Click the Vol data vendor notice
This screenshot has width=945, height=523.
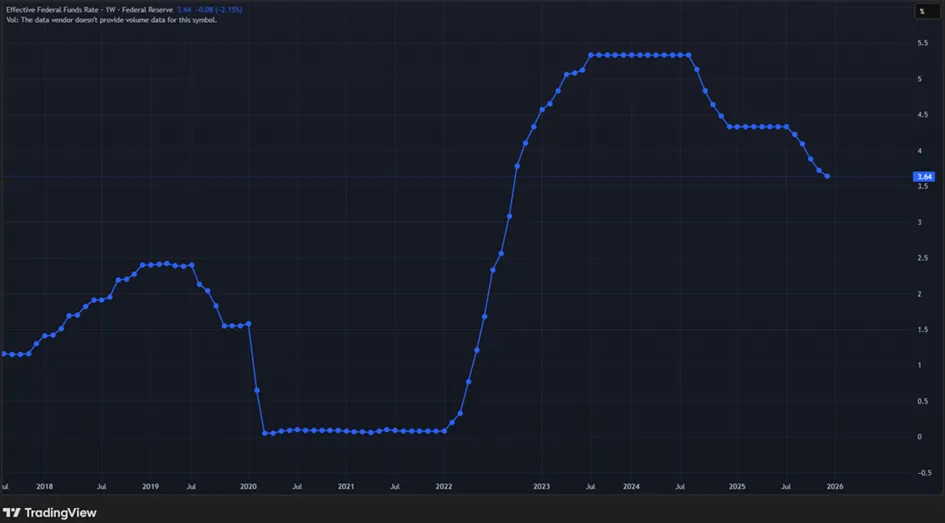coord(111,19)
